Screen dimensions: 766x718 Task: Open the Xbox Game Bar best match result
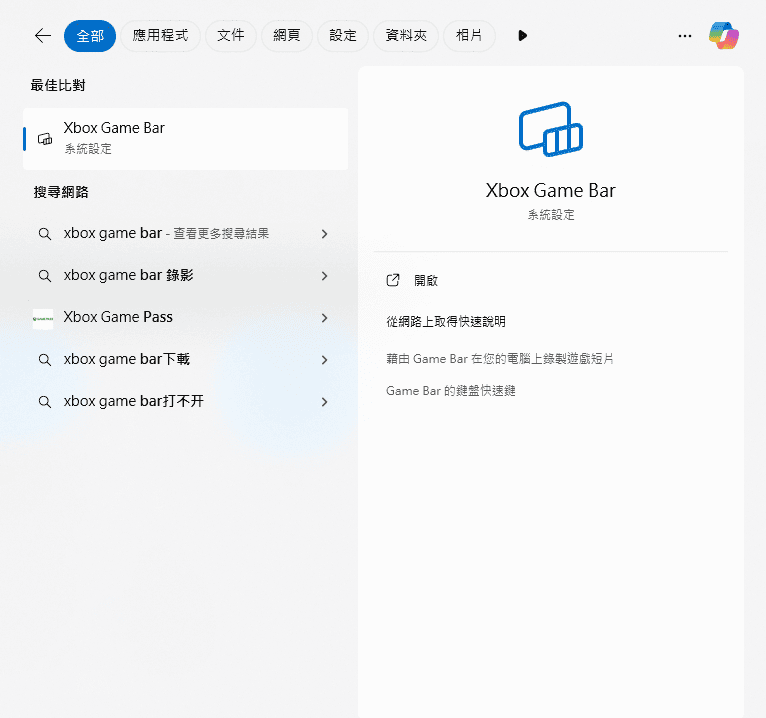(x=186, y=139)
